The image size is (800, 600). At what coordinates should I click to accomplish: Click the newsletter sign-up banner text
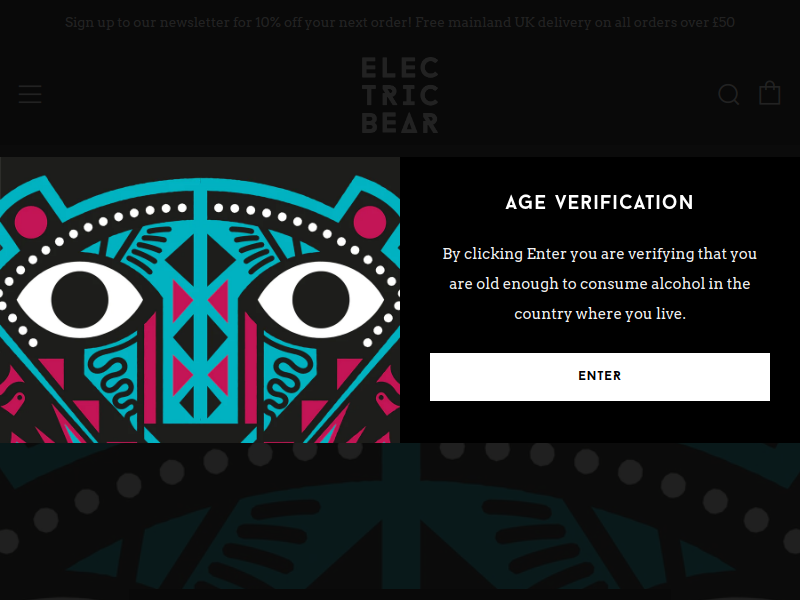pyautogui.click(x=234, y=22)
